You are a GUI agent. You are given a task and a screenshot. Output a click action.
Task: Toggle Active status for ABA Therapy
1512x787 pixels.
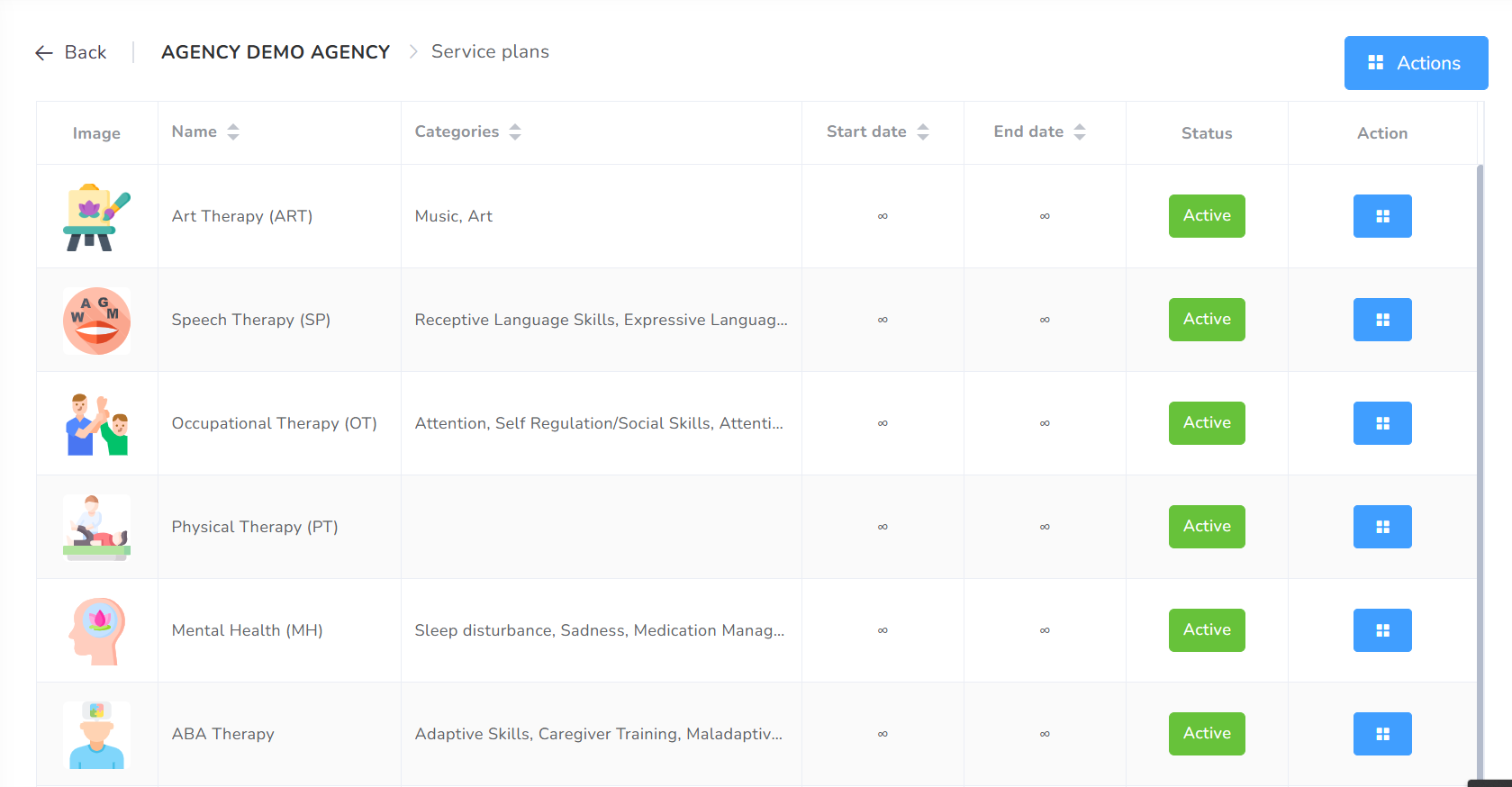point(1207,734)
